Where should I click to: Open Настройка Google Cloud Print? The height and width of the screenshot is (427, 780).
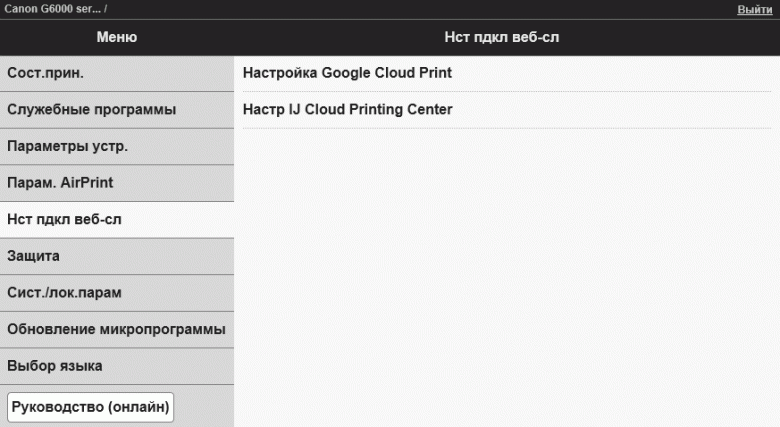[x=347, y=73]
